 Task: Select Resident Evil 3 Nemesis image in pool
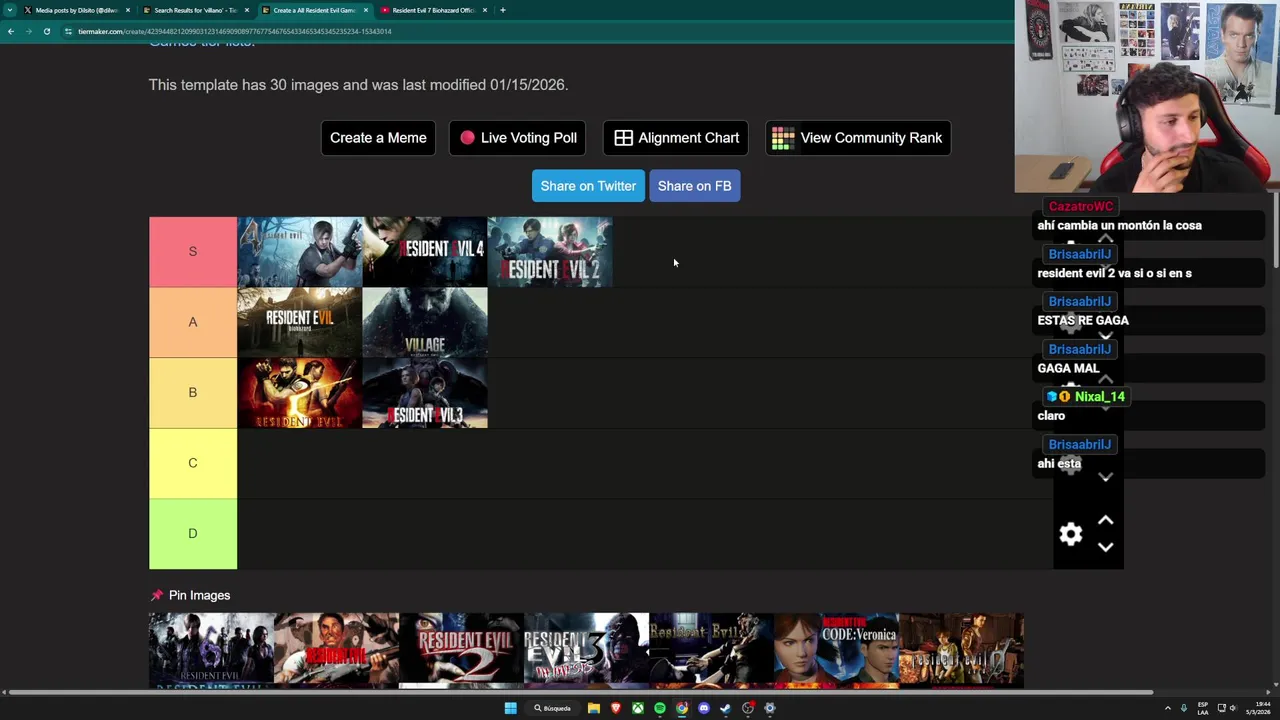click(x=586, y=651)
